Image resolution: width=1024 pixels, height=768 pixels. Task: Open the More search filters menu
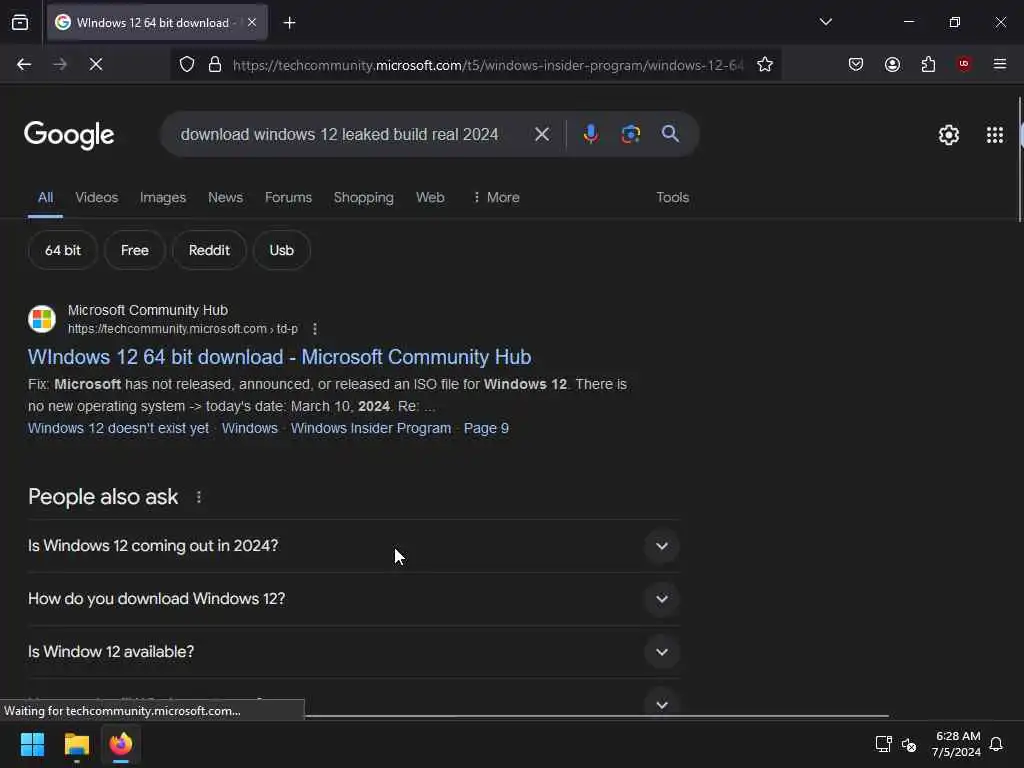496,197
